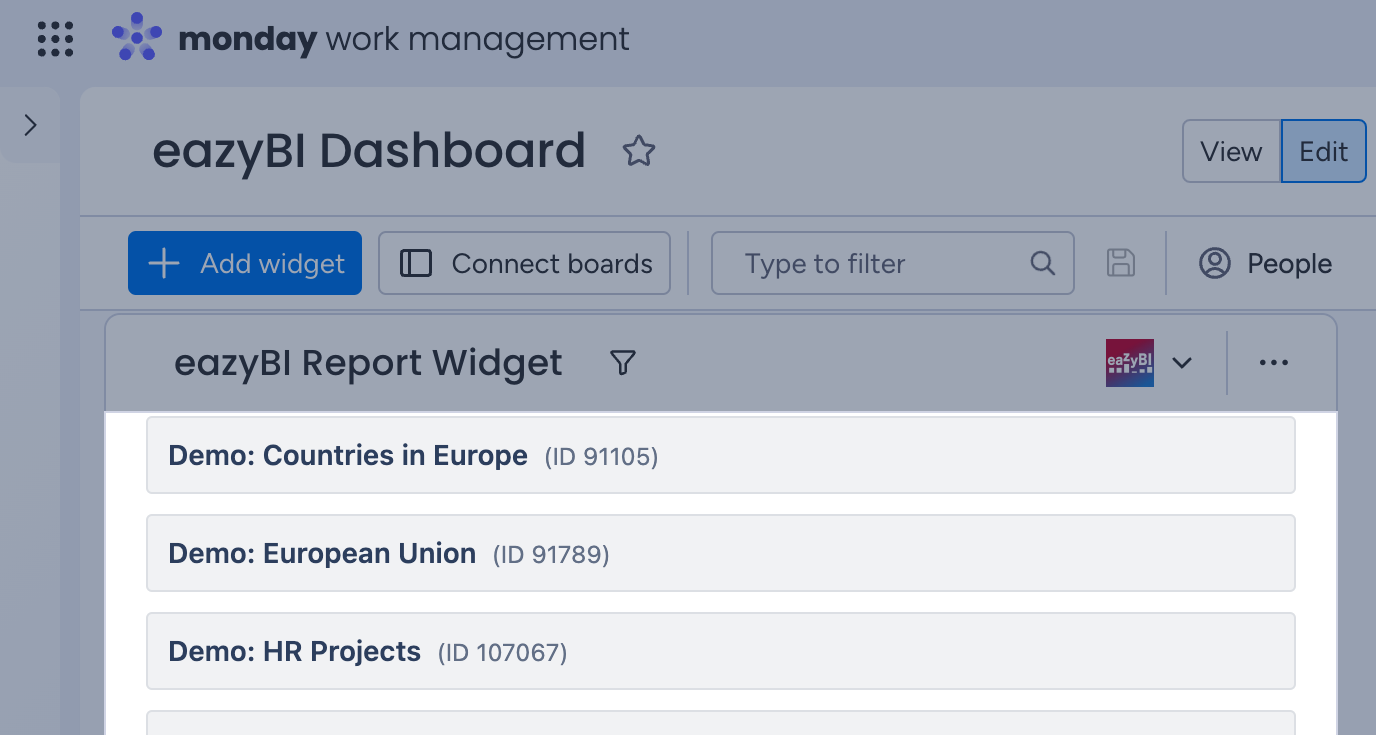Image resolution: width=1376 pixels, height=735 pixels.
Task: Select Demo: European Union account
Action: [721, 553]
